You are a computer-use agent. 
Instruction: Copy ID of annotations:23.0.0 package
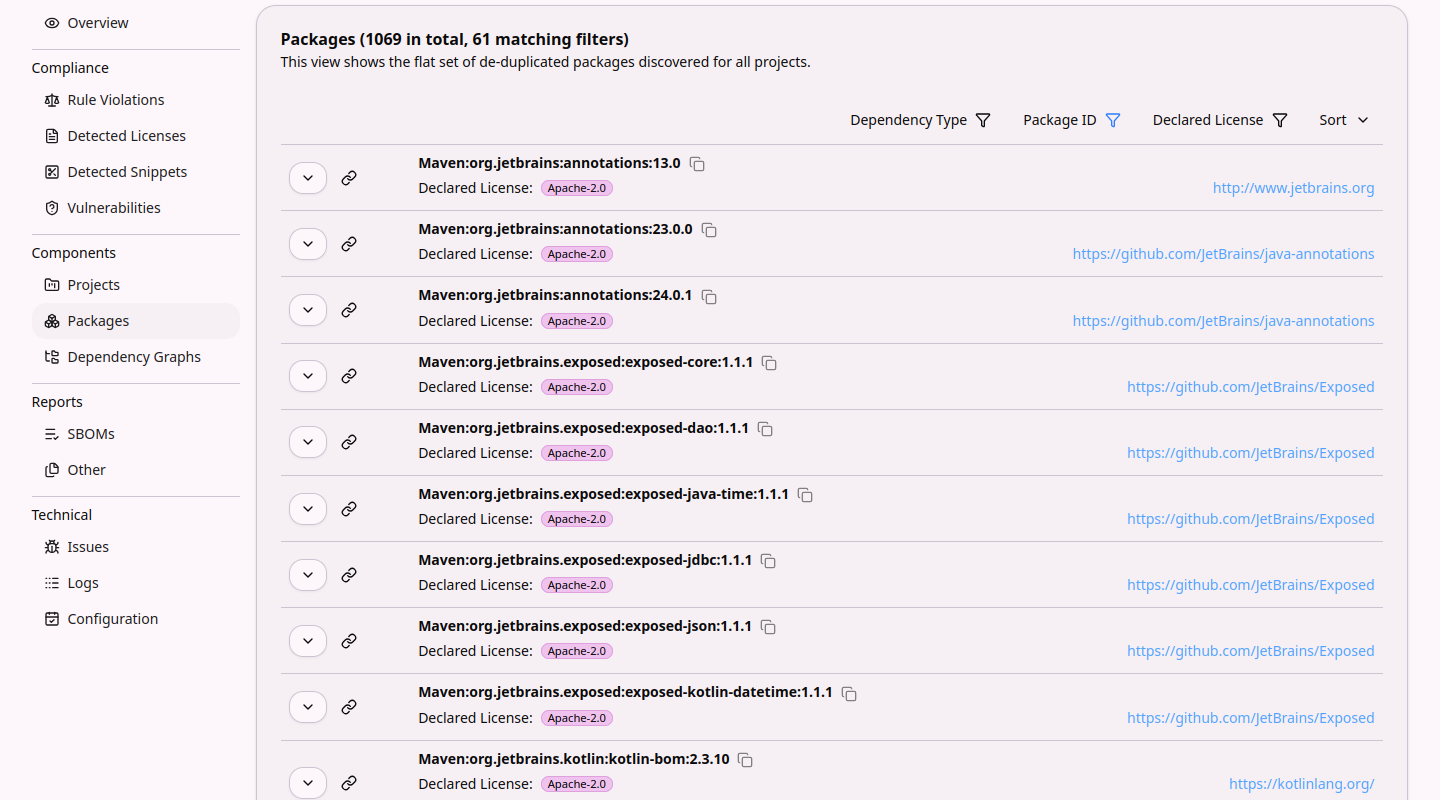709,230
